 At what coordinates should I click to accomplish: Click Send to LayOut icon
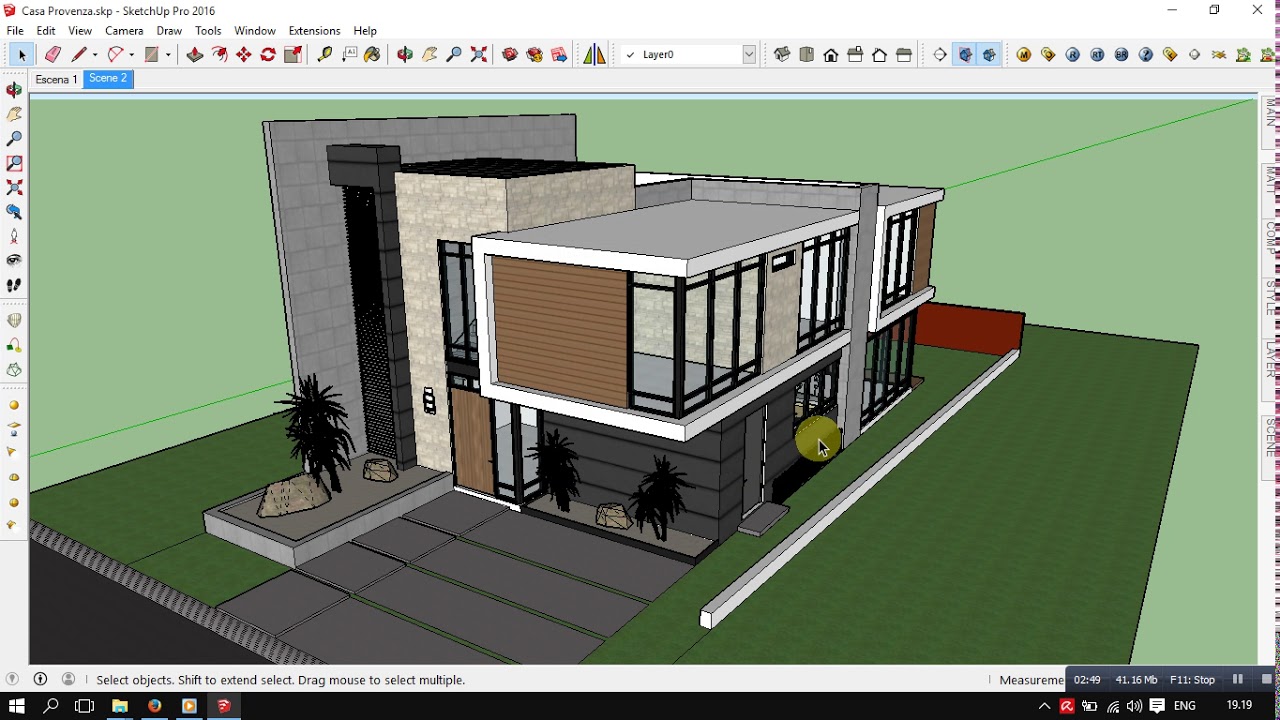pos(559,55)
